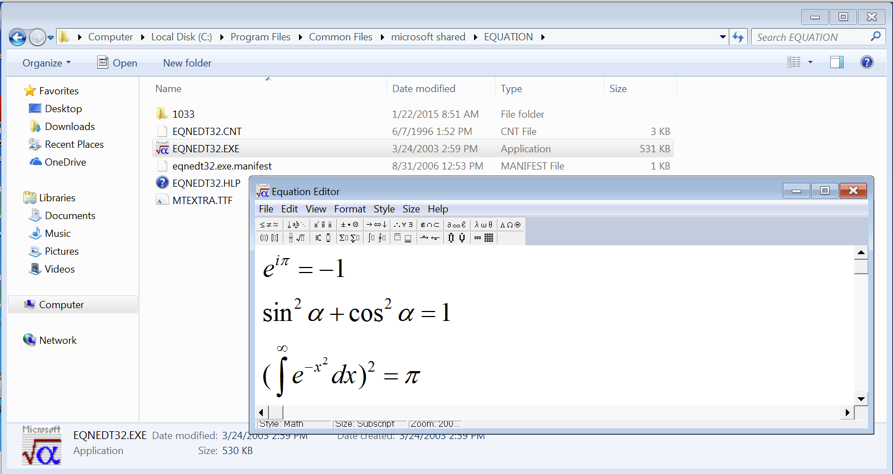Open the subscript and superscript templates palette

(323, 238)
